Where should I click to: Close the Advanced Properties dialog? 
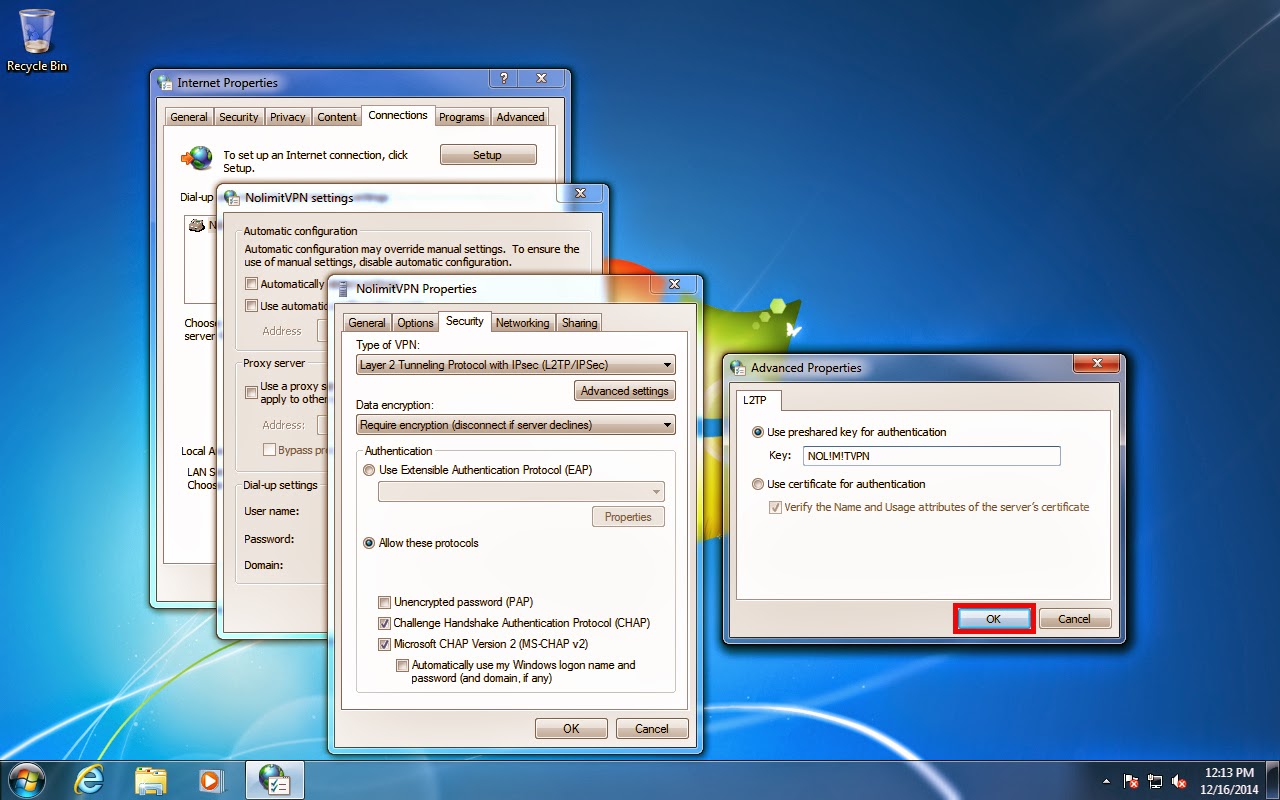coord(1097,363)
